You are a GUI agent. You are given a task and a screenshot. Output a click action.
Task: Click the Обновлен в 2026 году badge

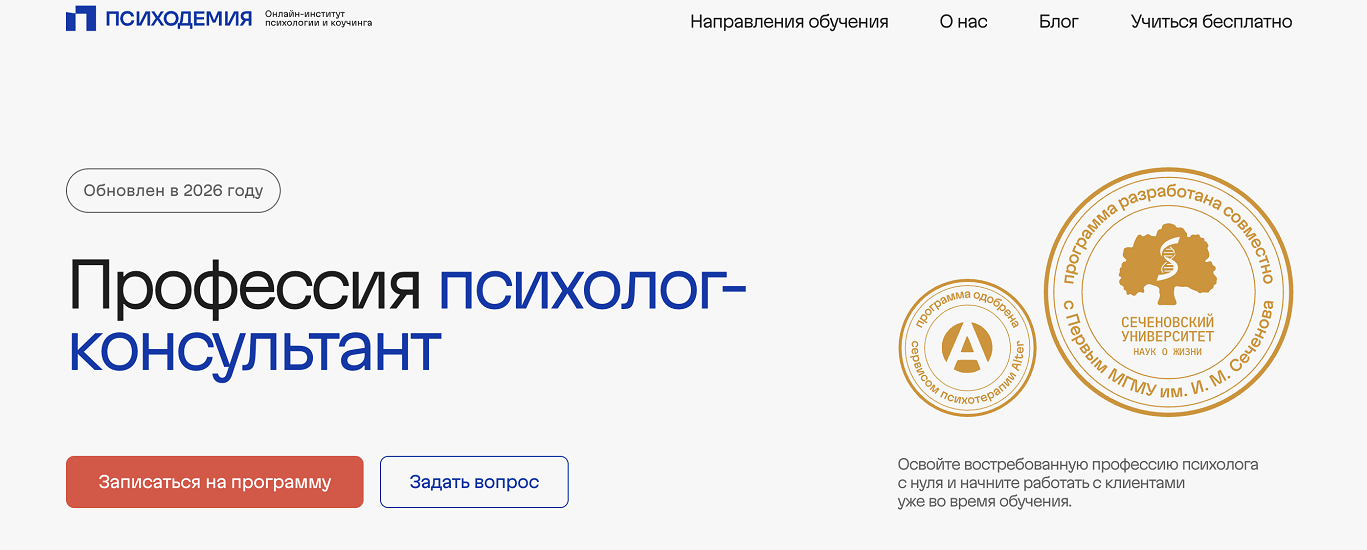tap(173, 190)
